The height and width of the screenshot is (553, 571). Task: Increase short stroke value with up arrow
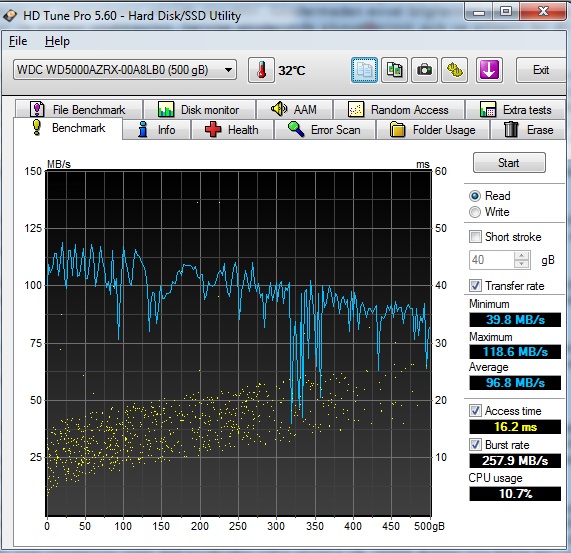click(x=522, y=256)
